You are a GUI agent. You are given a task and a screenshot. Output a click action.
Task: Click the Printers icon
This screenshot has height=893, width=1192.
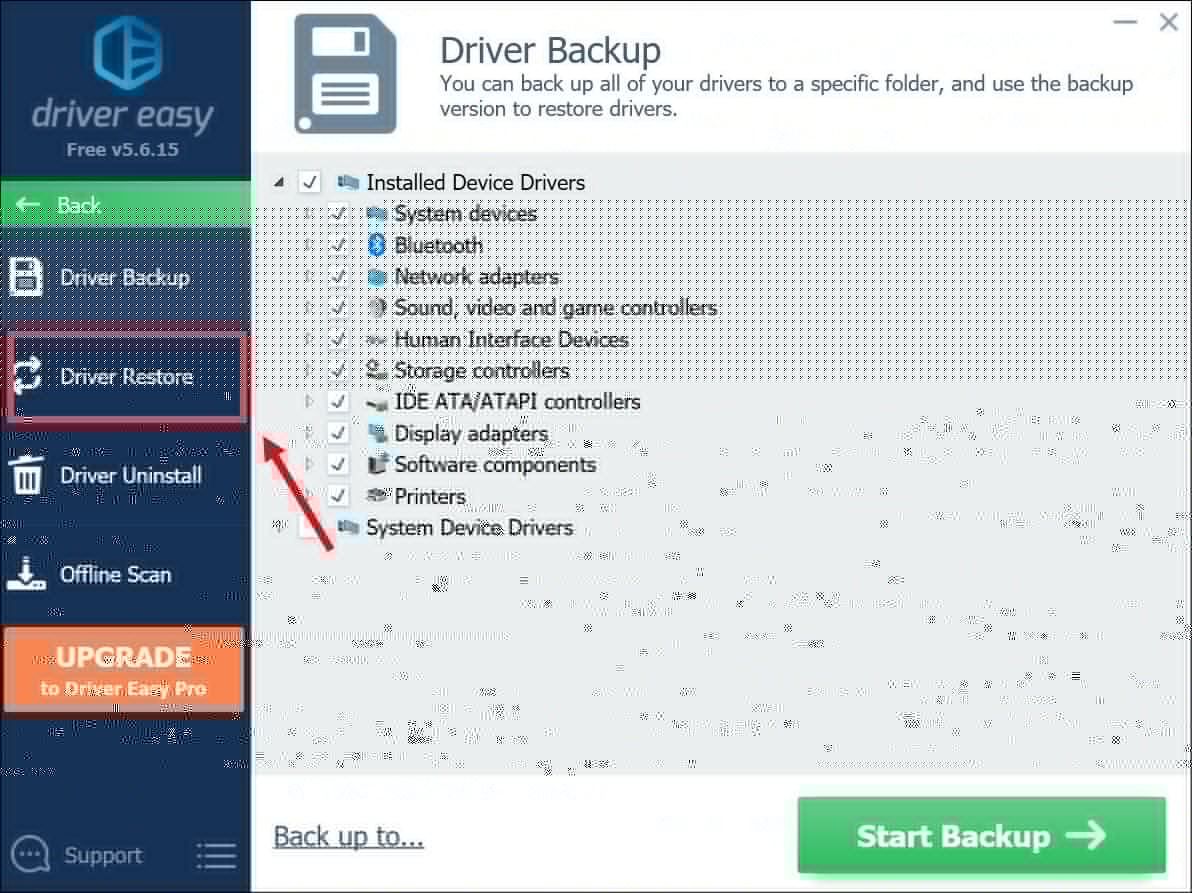(x=378, y=496)
